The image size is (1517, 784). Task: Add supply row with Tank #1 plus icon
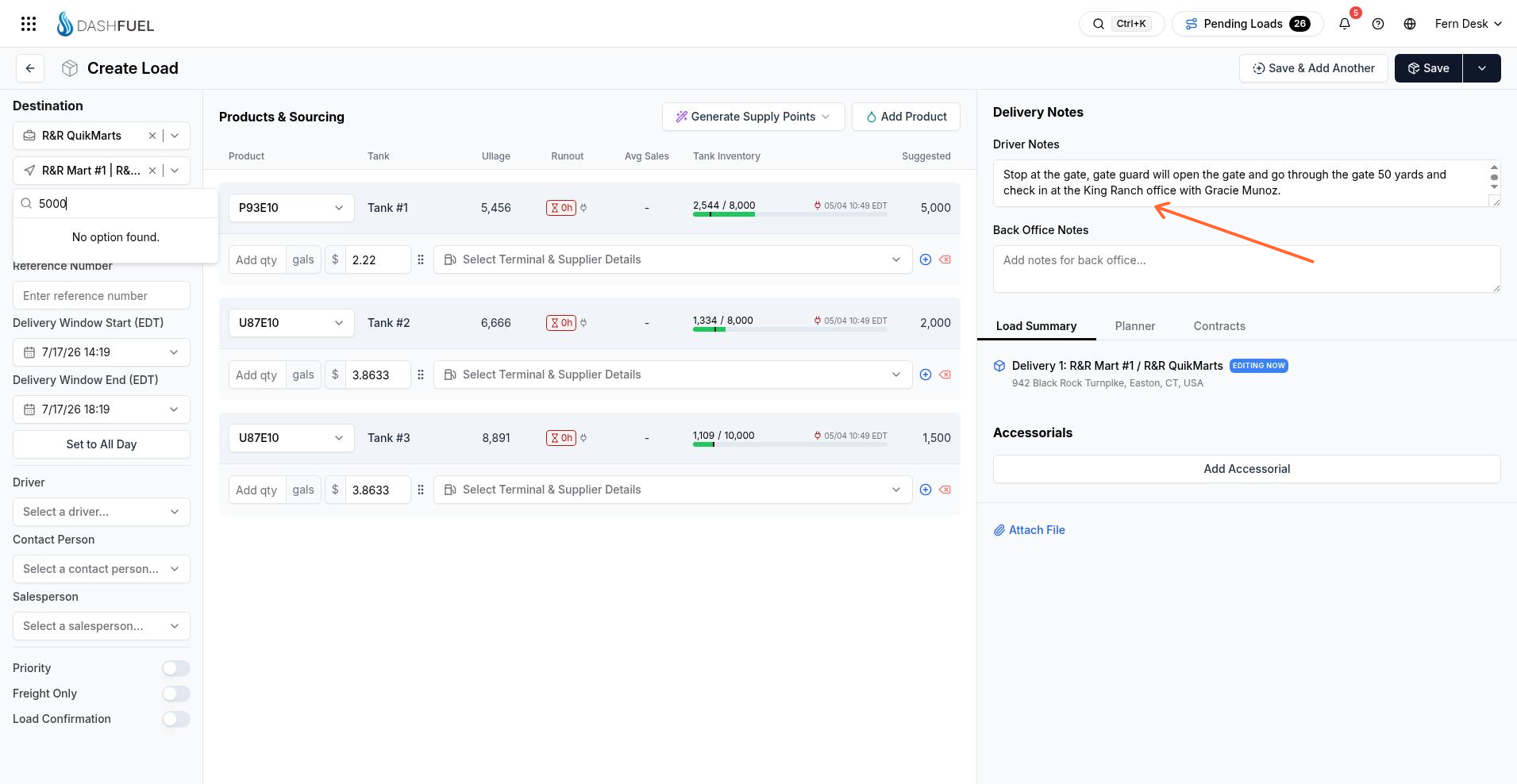[x=926, y=259]
